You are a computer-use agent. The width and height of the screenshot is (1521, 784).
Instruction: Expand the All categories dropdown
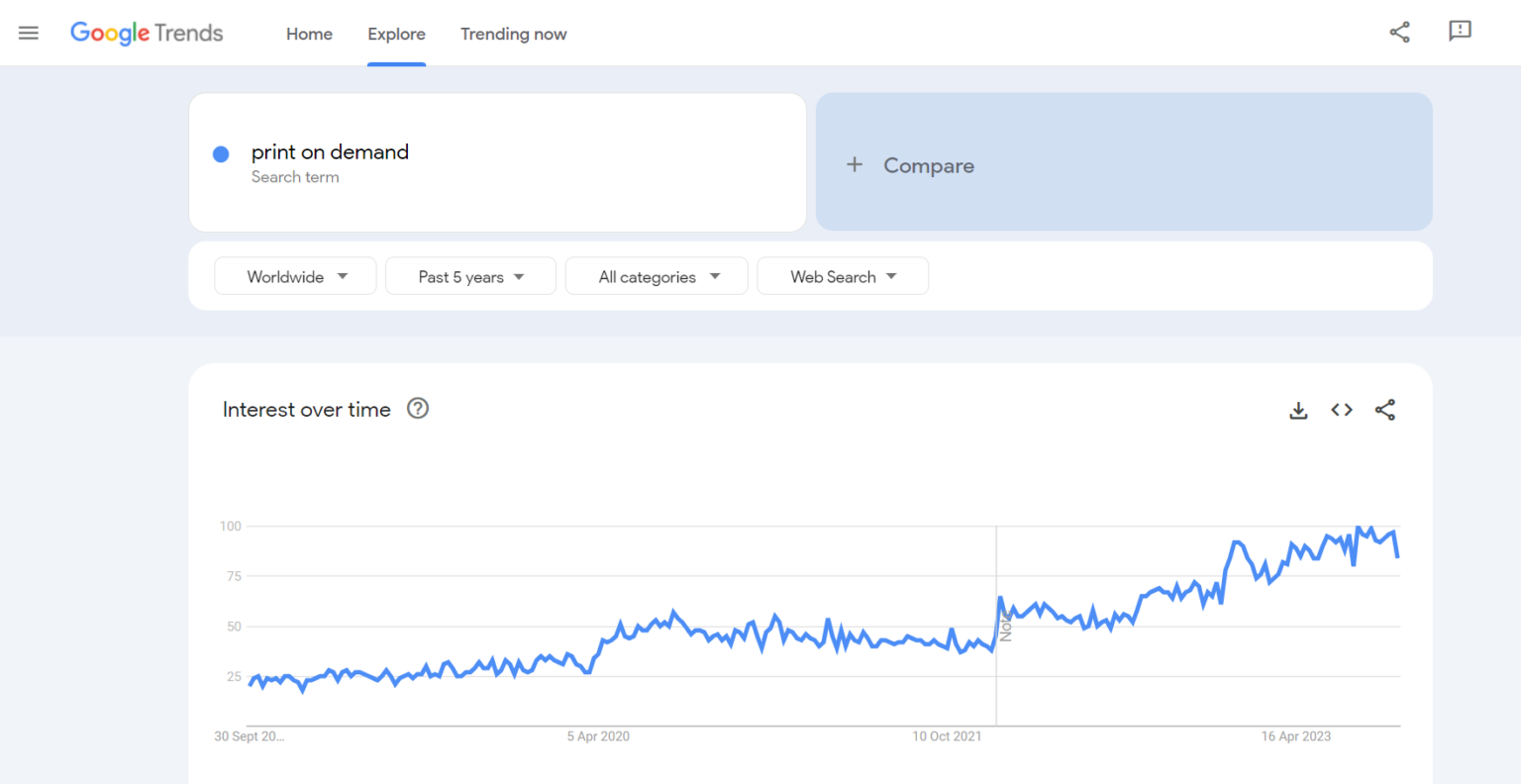pyautogui.click(x=656, y=276)
